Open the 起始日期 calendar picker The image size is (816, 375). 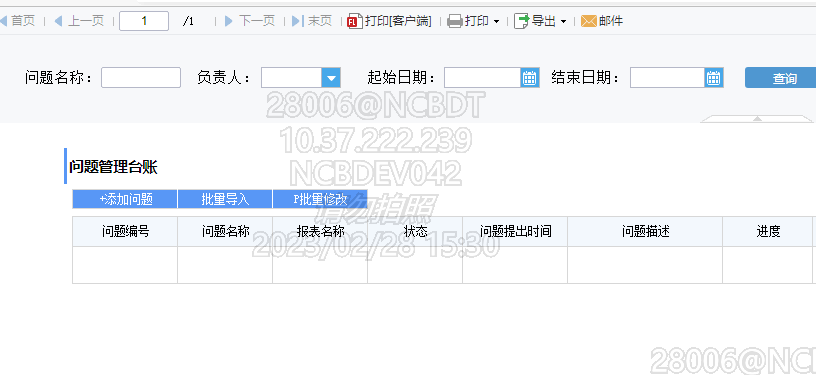[530, 78]
